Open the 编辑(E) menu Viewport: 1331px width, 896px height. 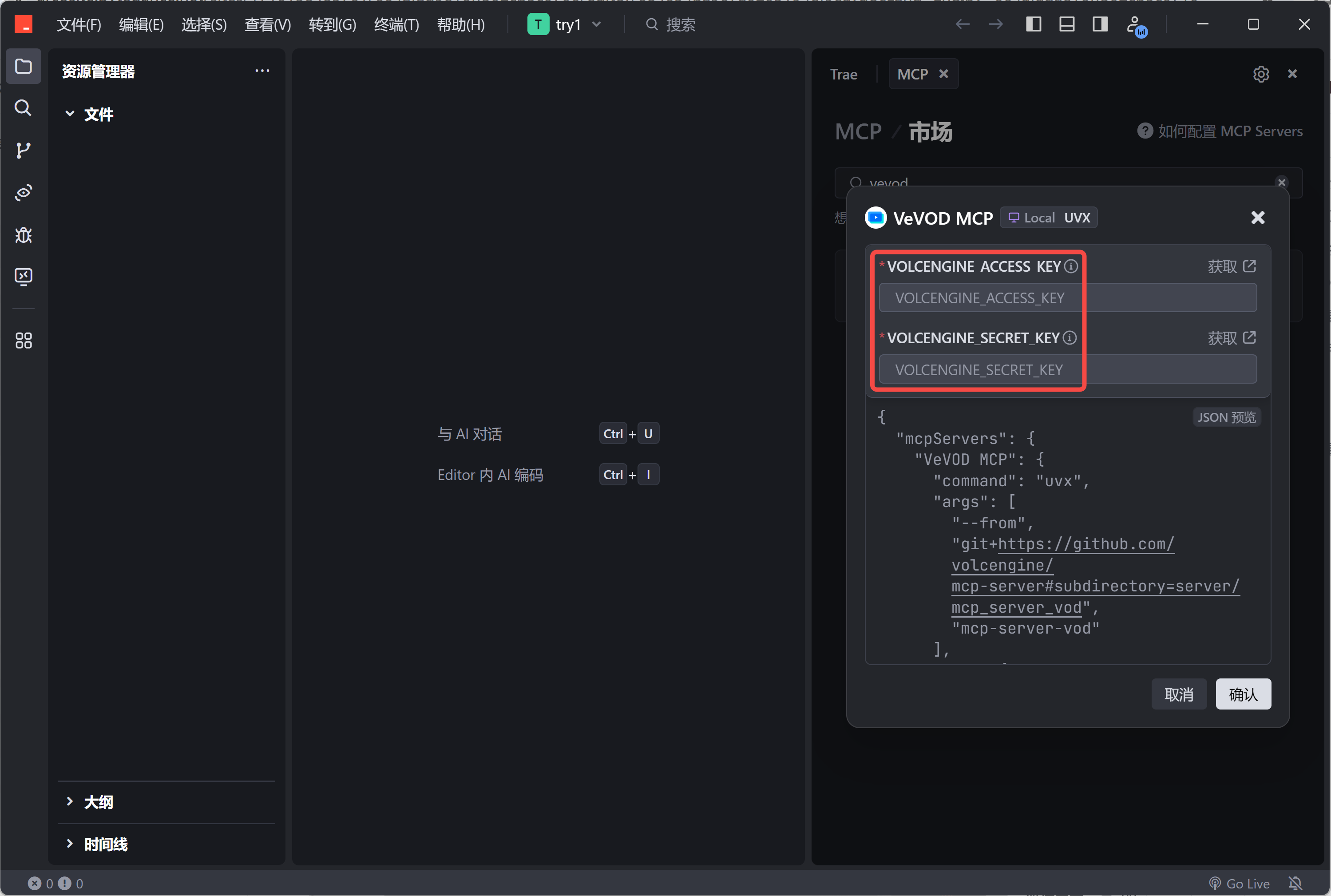[x=141, y=24]
